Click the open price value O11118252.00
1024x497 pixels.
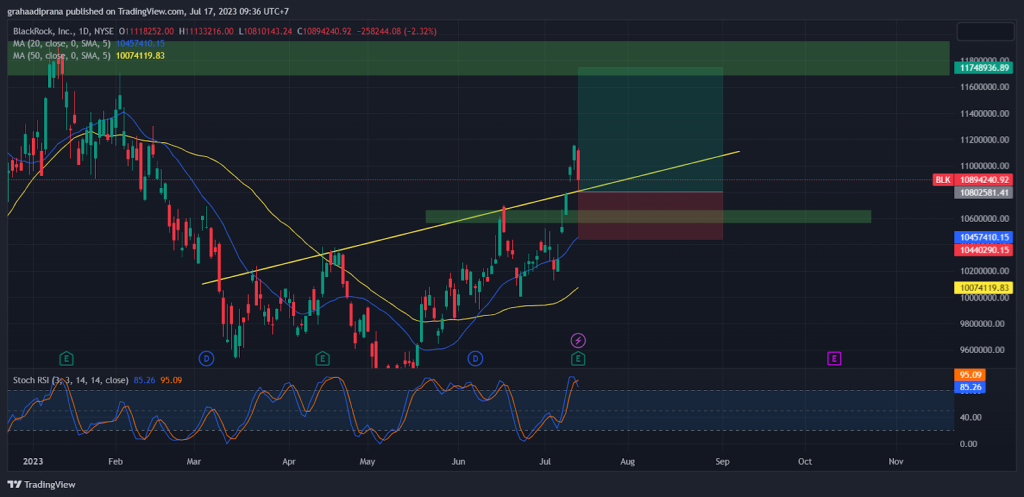point(146,31)
